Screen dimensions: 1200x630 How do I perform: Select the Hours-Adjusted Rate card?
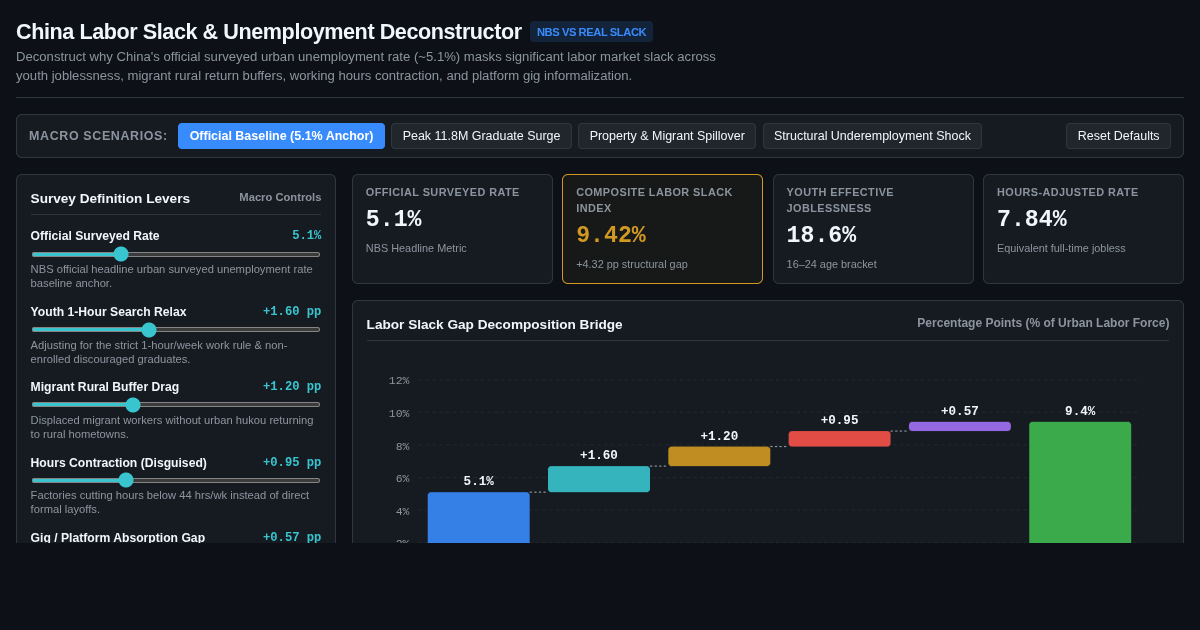coord(1083,229)
